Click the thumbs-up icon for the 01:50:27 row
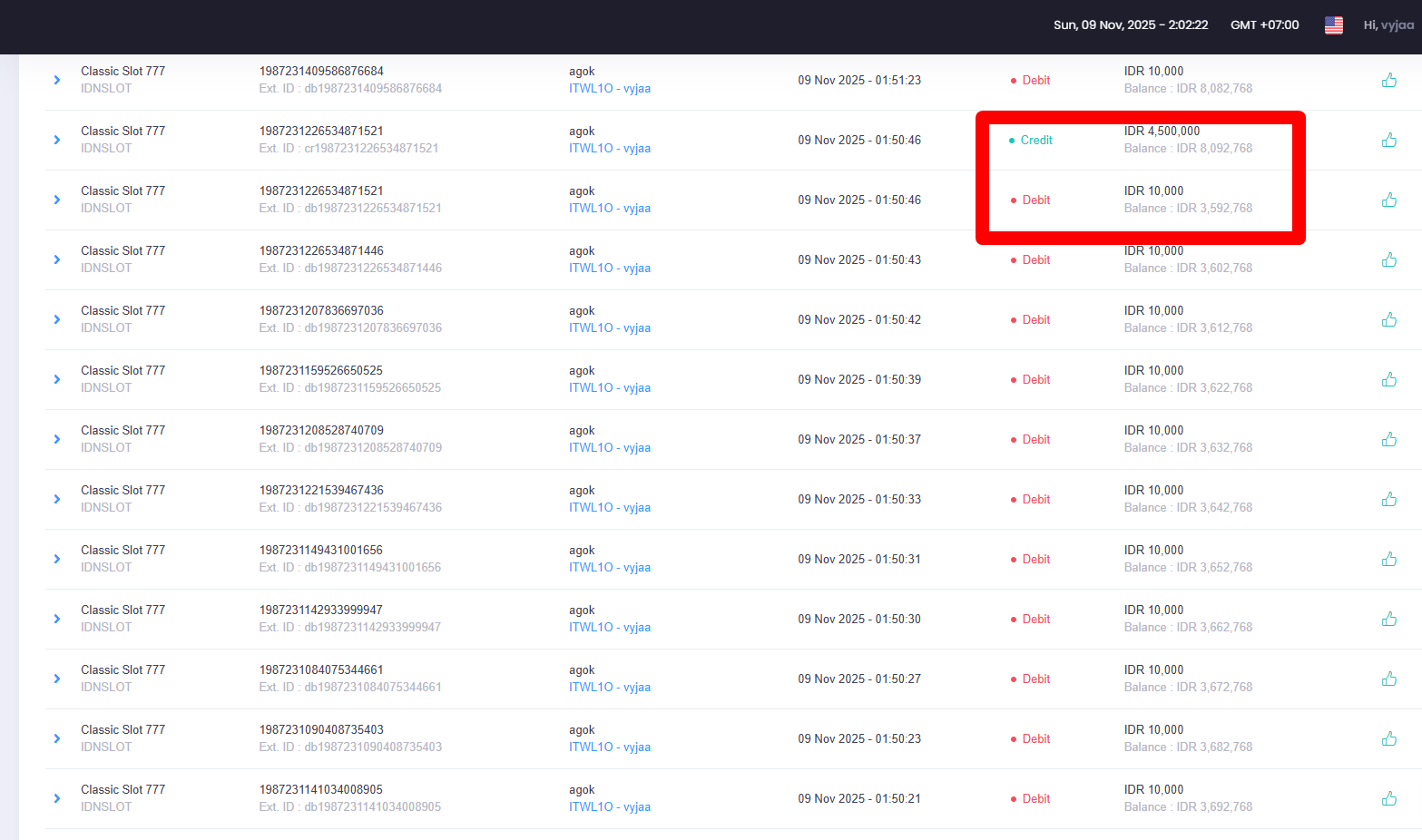 coord(1389,679)
